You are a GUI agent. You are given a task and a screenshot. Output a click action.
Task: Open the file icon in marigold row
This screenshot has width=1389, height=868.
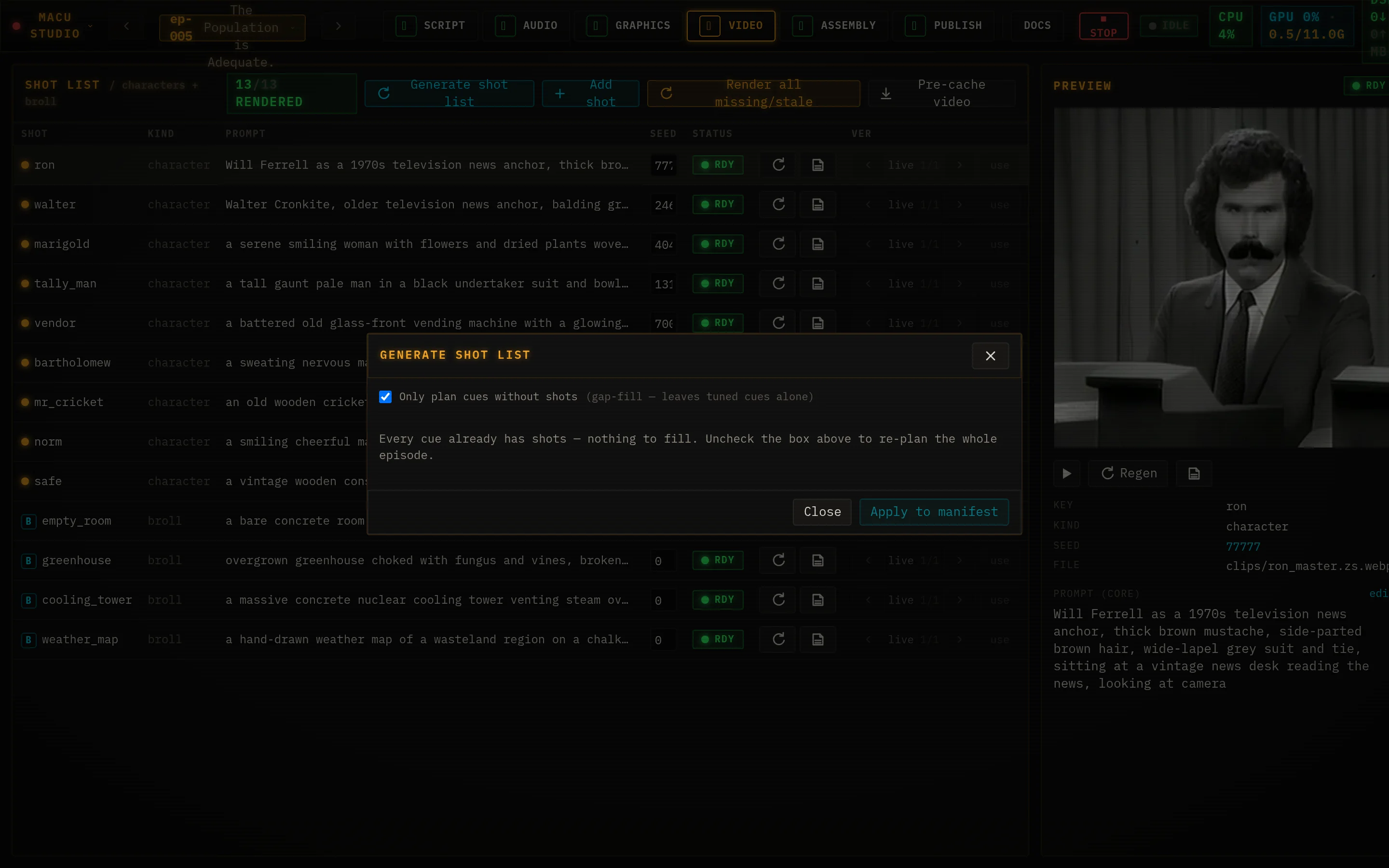tap(818, 244)
